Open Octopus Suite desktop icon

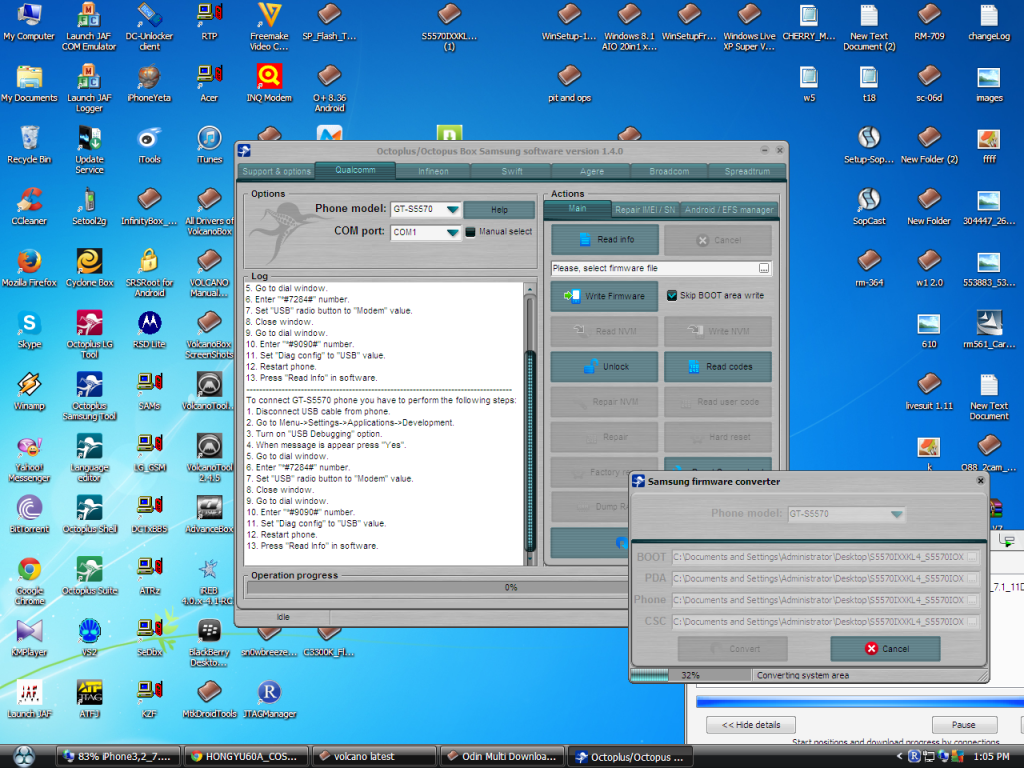click(x=89, y=576)
